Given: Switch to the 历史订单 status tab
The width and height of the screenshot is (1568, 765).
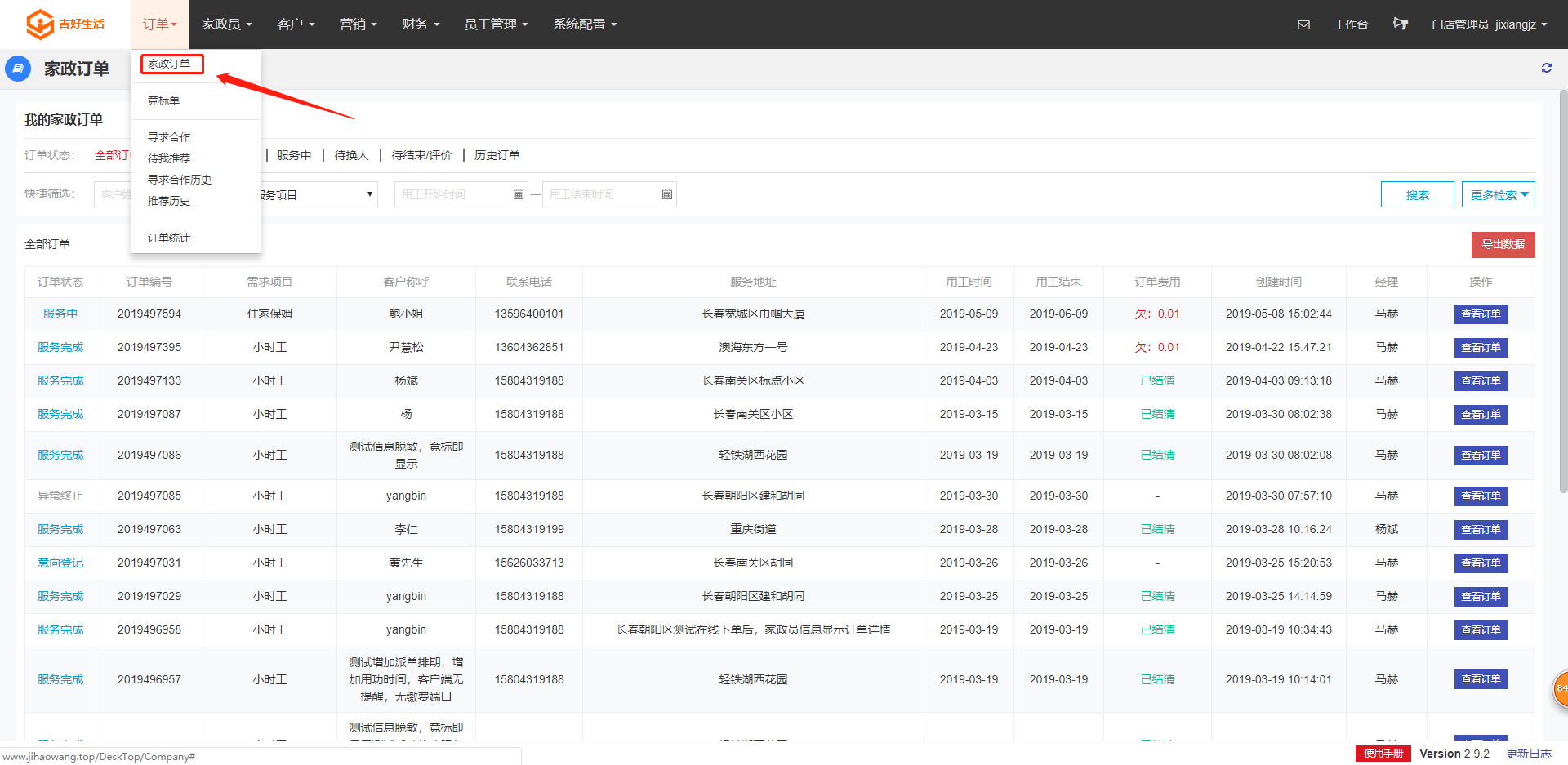Looking at the screenshot, I should (497, 155).
